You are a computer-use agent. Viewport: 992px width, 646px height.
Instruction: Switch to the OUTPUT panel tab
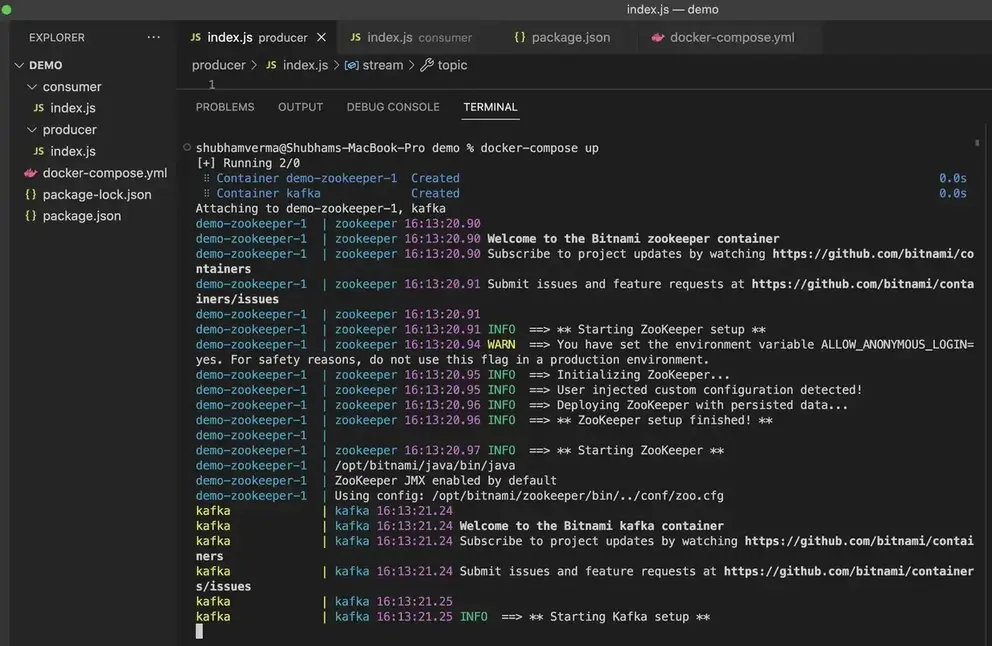point(301,107)
